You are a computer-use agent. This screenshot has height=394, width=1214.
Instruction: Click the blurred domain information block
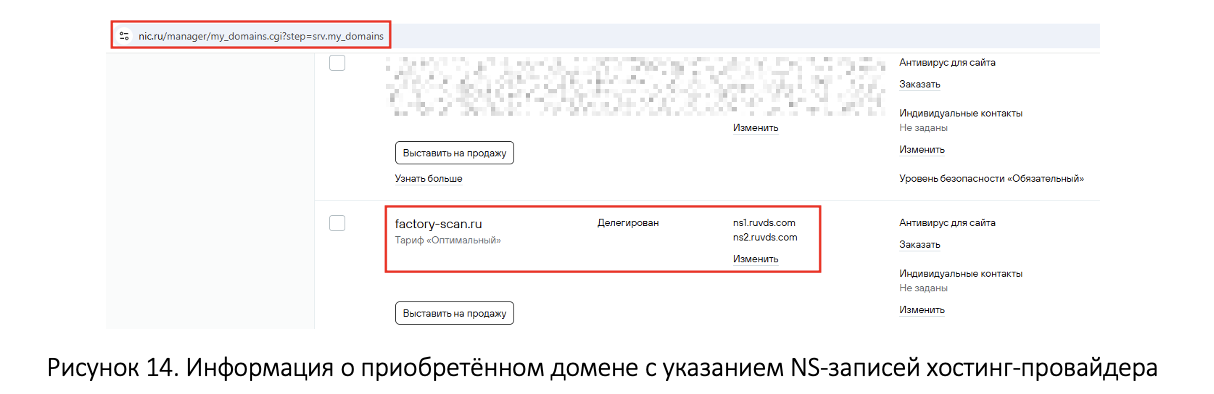[635, 88]
